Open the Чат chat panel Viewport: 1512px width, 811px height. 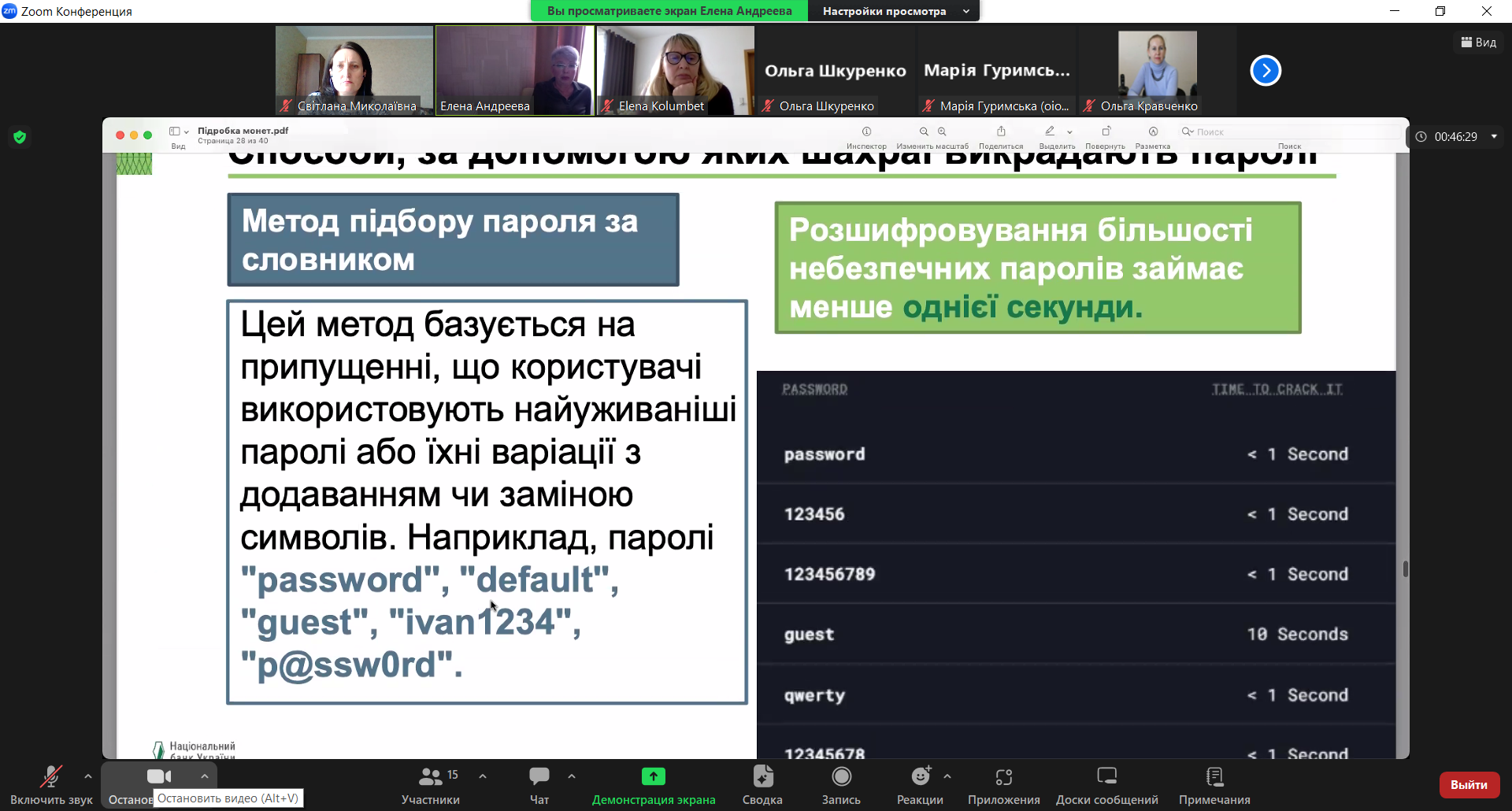(x=539, y=785)
